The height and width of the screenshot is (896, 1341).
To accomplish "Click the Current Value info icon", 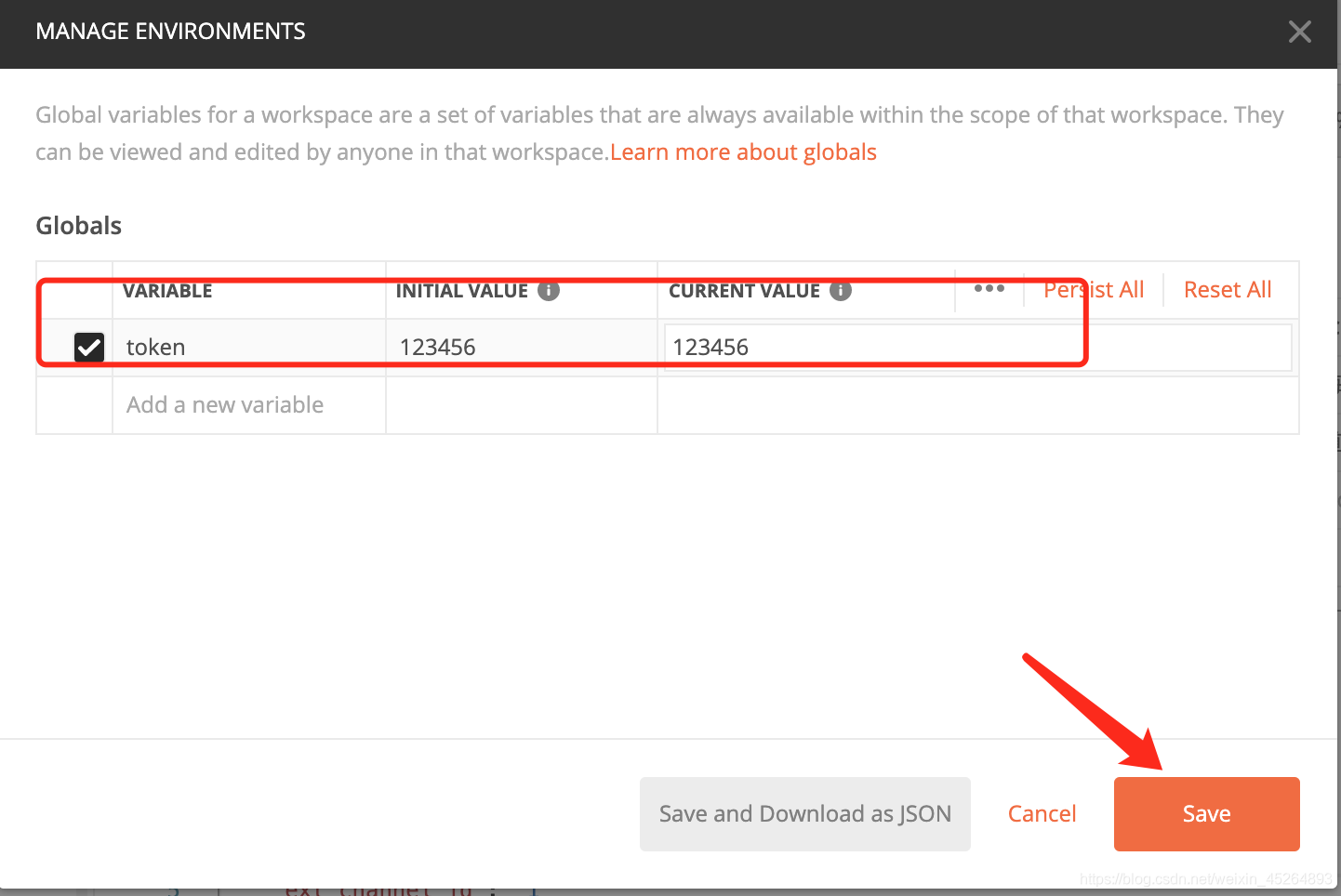I will (x=841, y=291).
